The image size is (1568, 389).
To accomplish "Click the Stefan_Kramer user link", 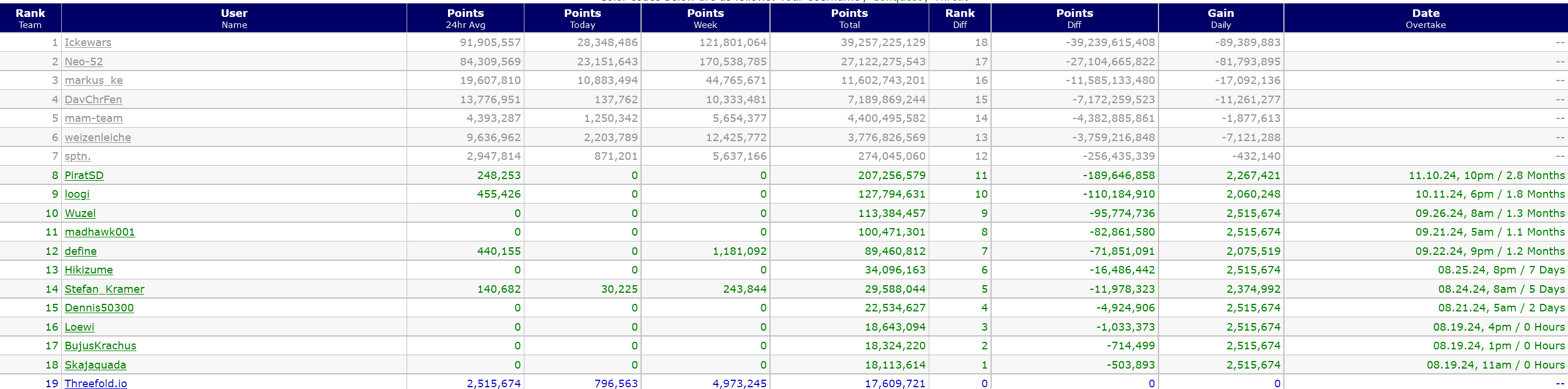I will [104, 289].
